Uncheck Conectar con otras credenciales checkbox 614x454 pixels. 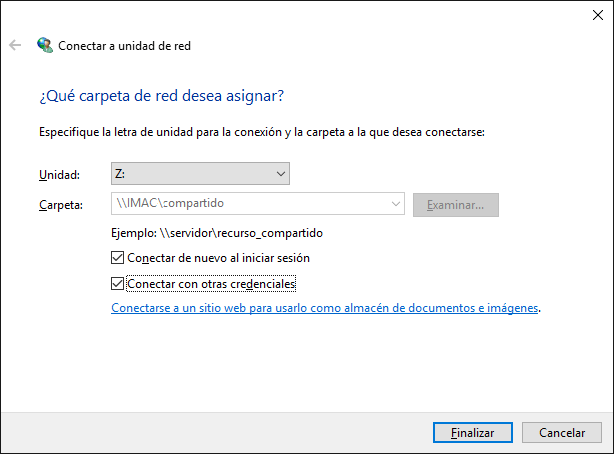pos(118,284)
